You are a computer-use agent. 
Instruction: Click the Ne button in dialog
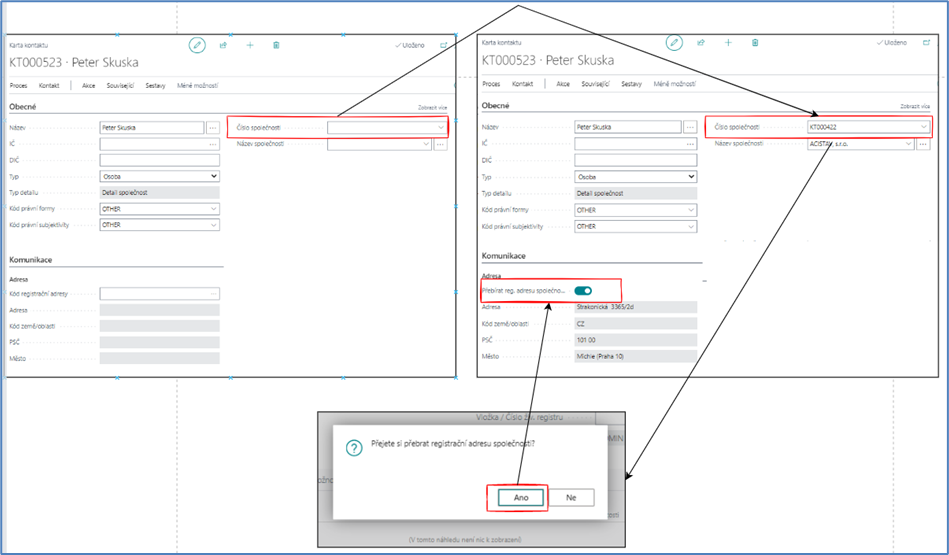click(571, 497)
